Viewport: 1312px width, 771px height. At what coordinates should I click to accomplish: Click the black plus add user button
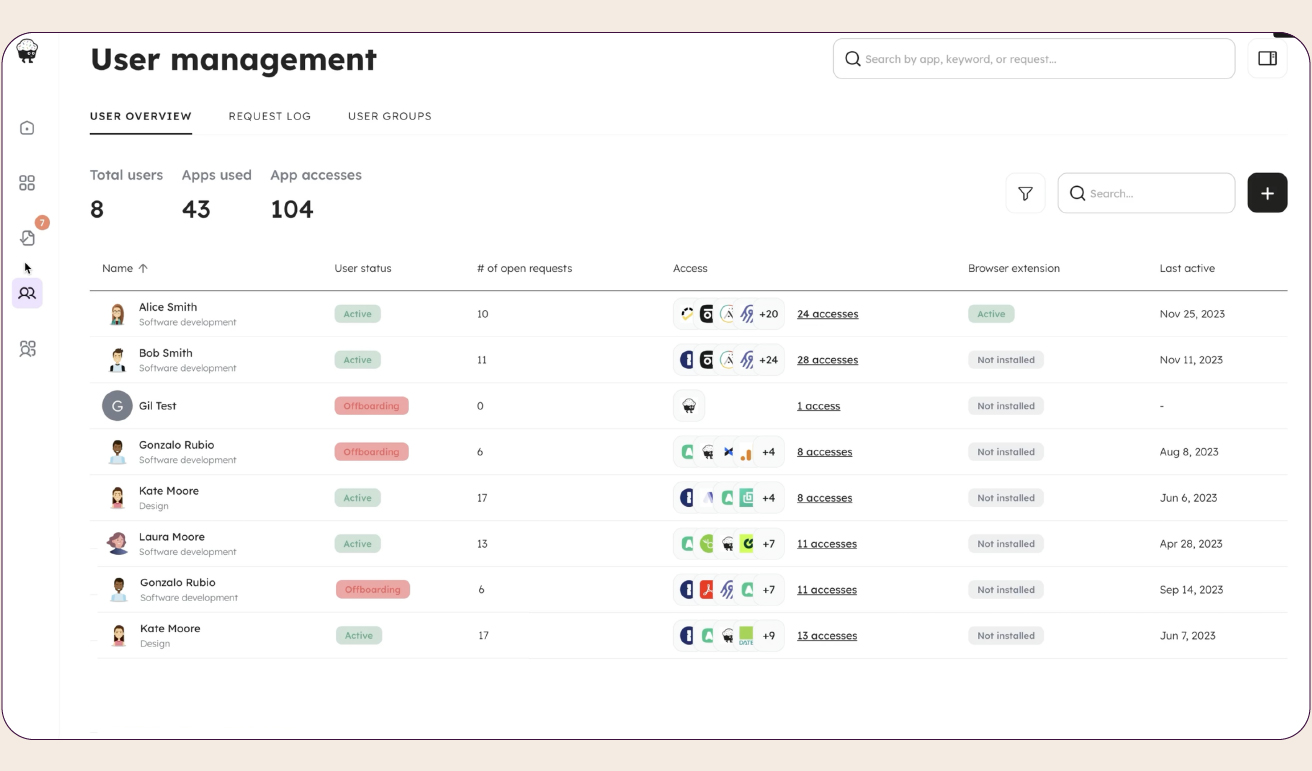pyautogui.click(x=1267, y=193)
